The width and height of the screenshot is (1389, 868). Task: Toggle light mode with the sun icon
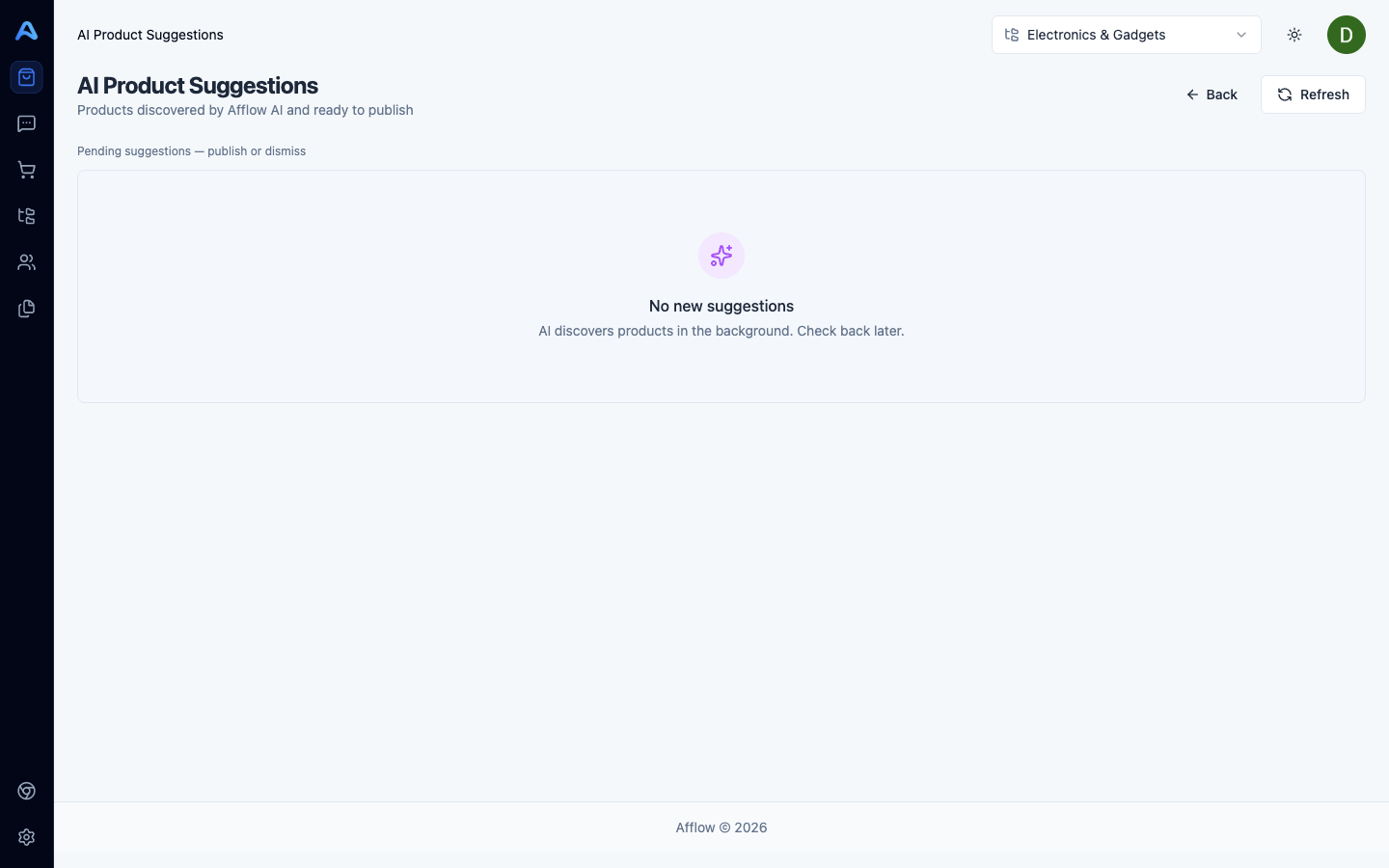coord(1294,35)
